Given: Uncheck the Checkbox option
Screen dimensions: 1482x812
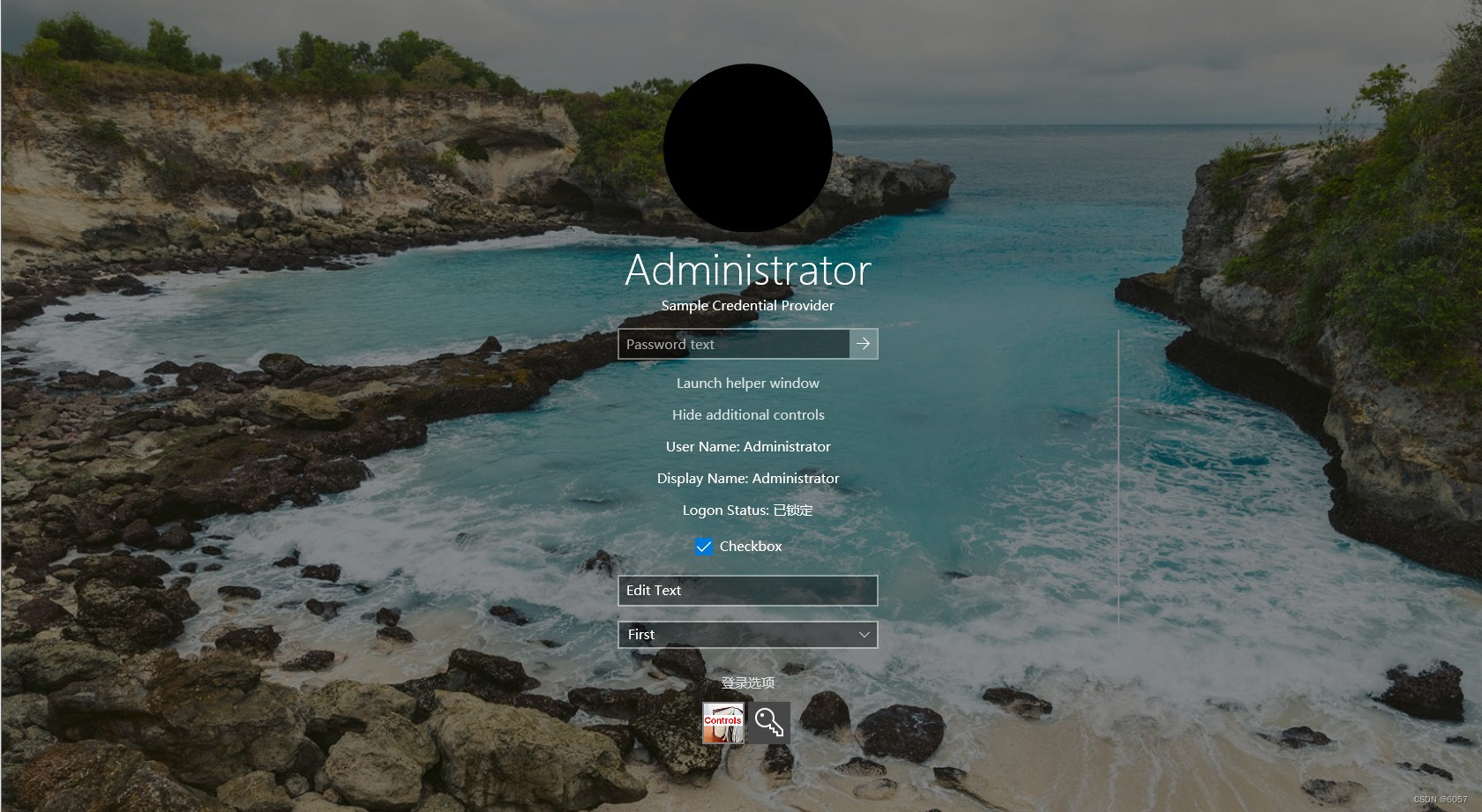Looking at the screenshot, I should click(704, 547).
